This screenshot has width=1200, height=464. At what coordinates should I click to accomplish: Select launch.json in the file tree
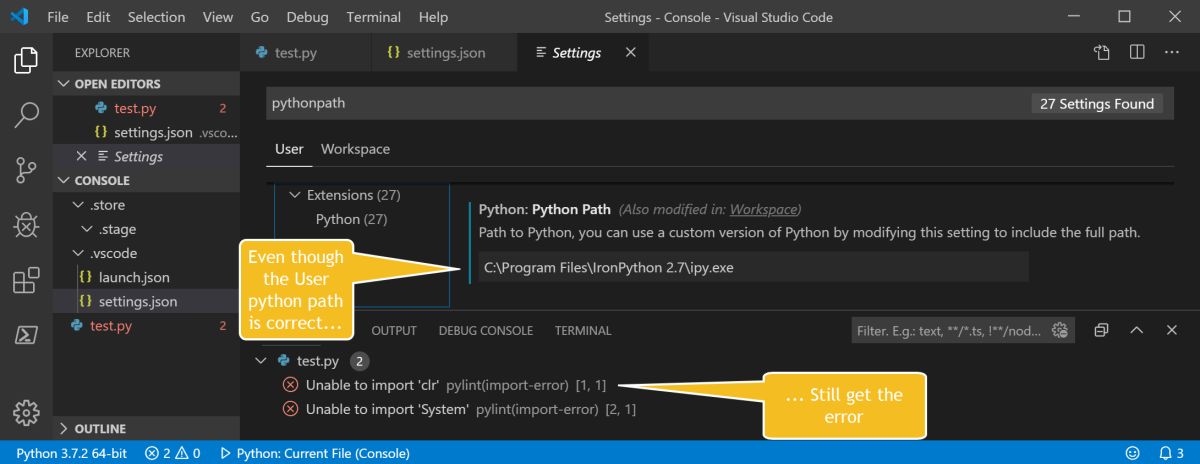tap(134, 277)
